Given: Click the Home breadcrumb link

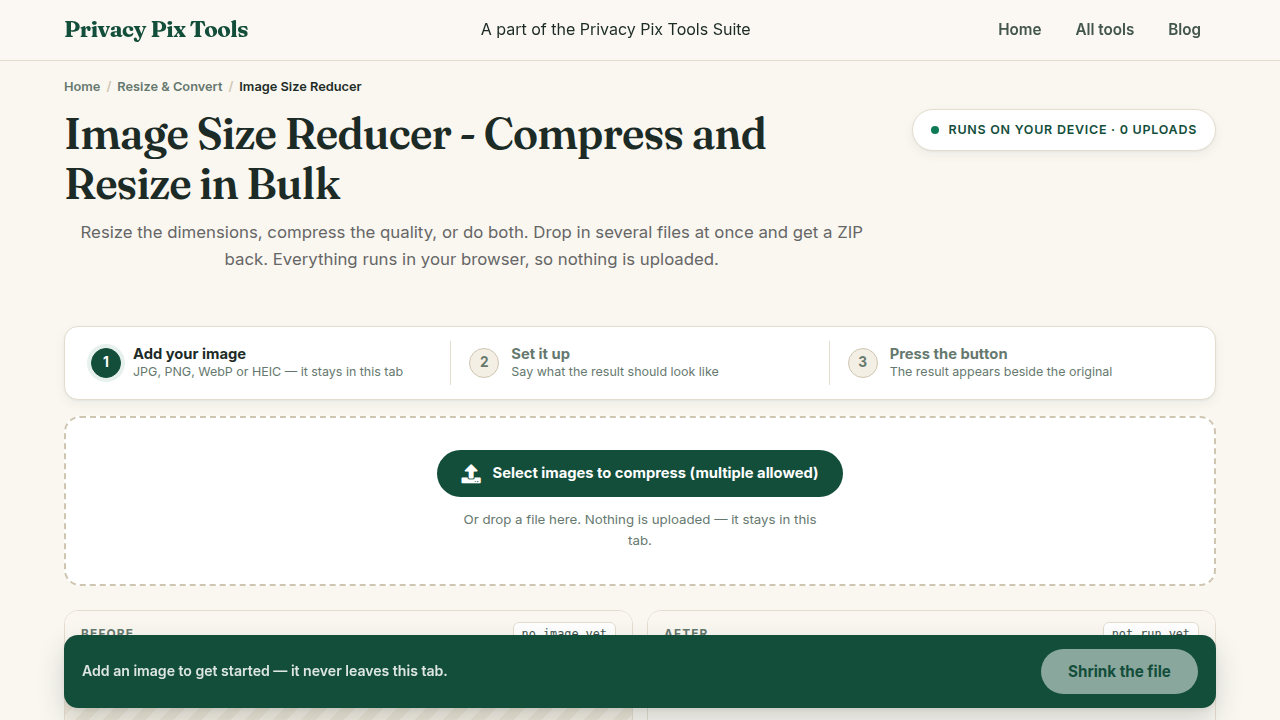Looking at the screenshot, I should click(x=82, y=87).
